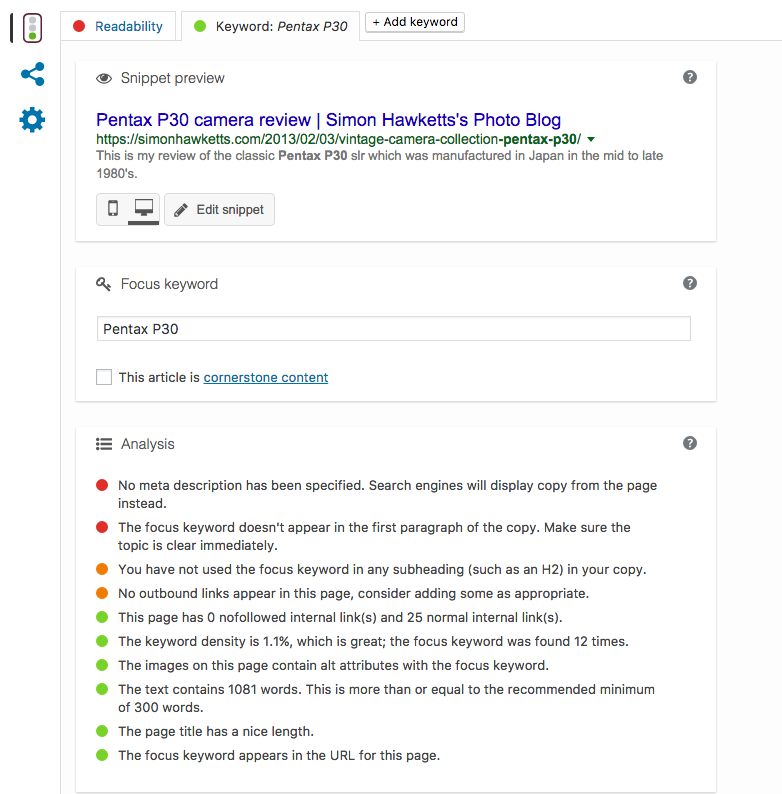Click the green bullet for 'The keyword density is 1.1%'
Screen dimensions: 782x794
pos(102,641)
